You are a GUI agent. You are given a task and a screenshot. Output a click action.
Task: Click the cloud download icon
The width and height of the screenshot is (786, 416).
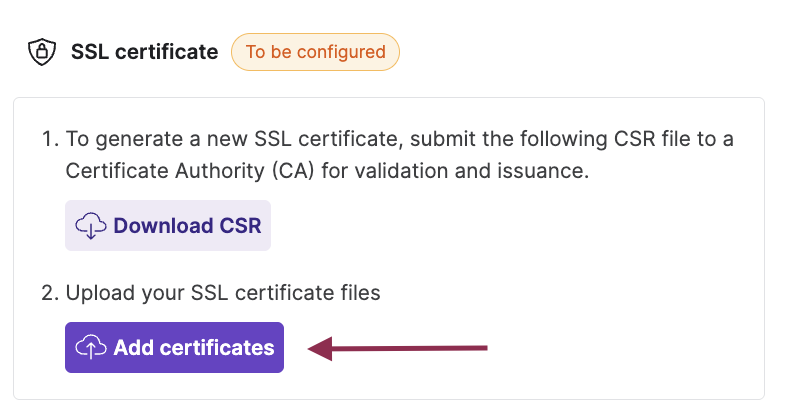(91, 226)
